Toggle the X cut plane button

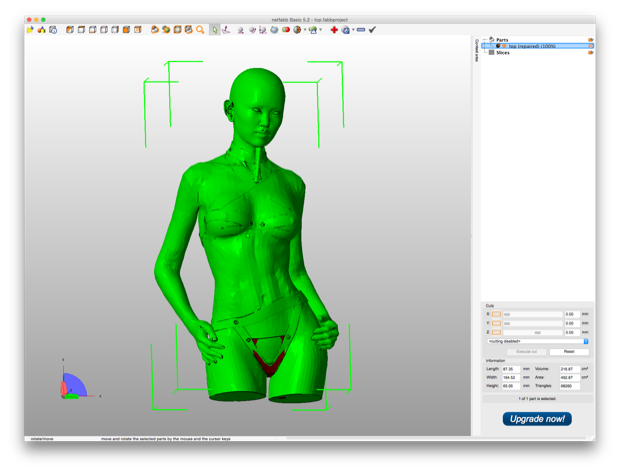(496, 314)
